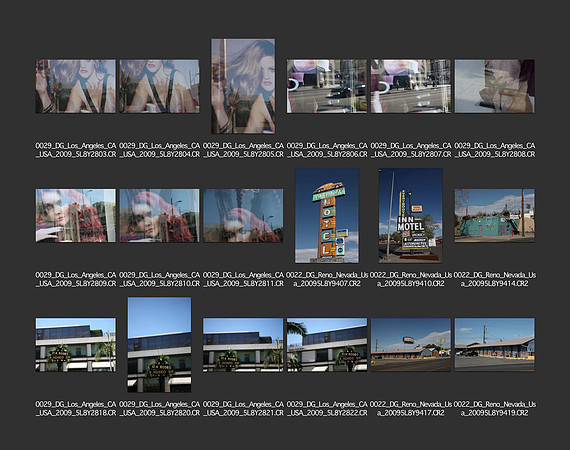This screenshot has height=450, width=570.
Task: Select thumbnail of image 5L8Y2807
Action: pyautogui.click(x=411, y=86)
